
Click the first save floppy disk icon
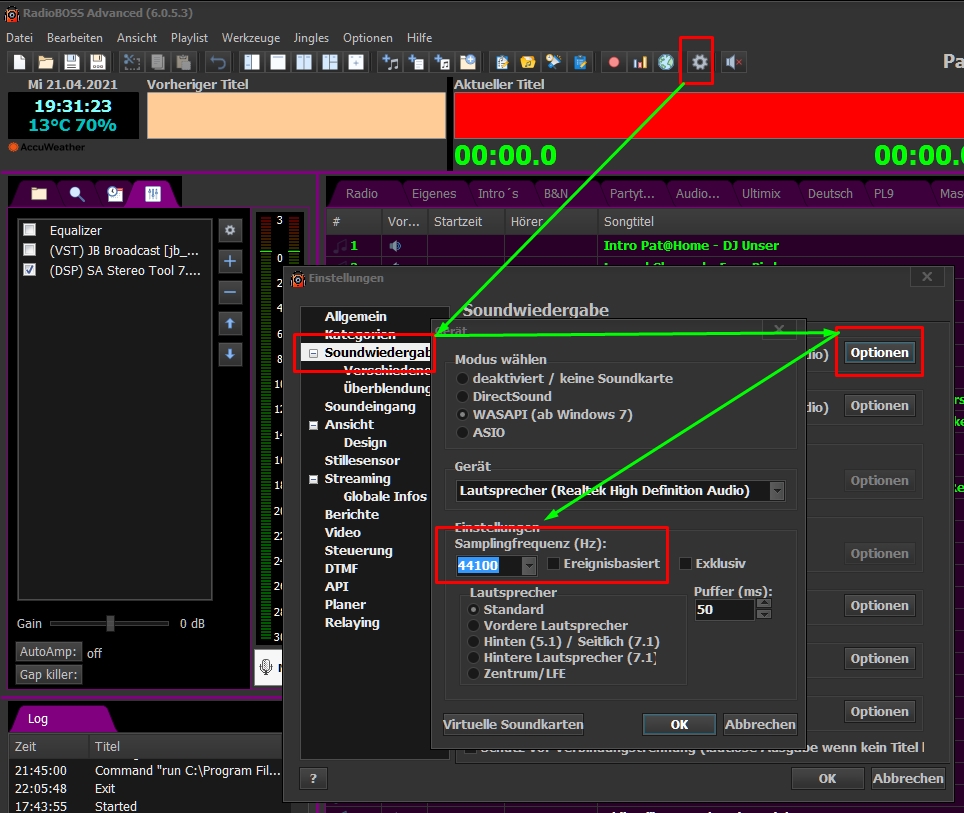point(71,62)
